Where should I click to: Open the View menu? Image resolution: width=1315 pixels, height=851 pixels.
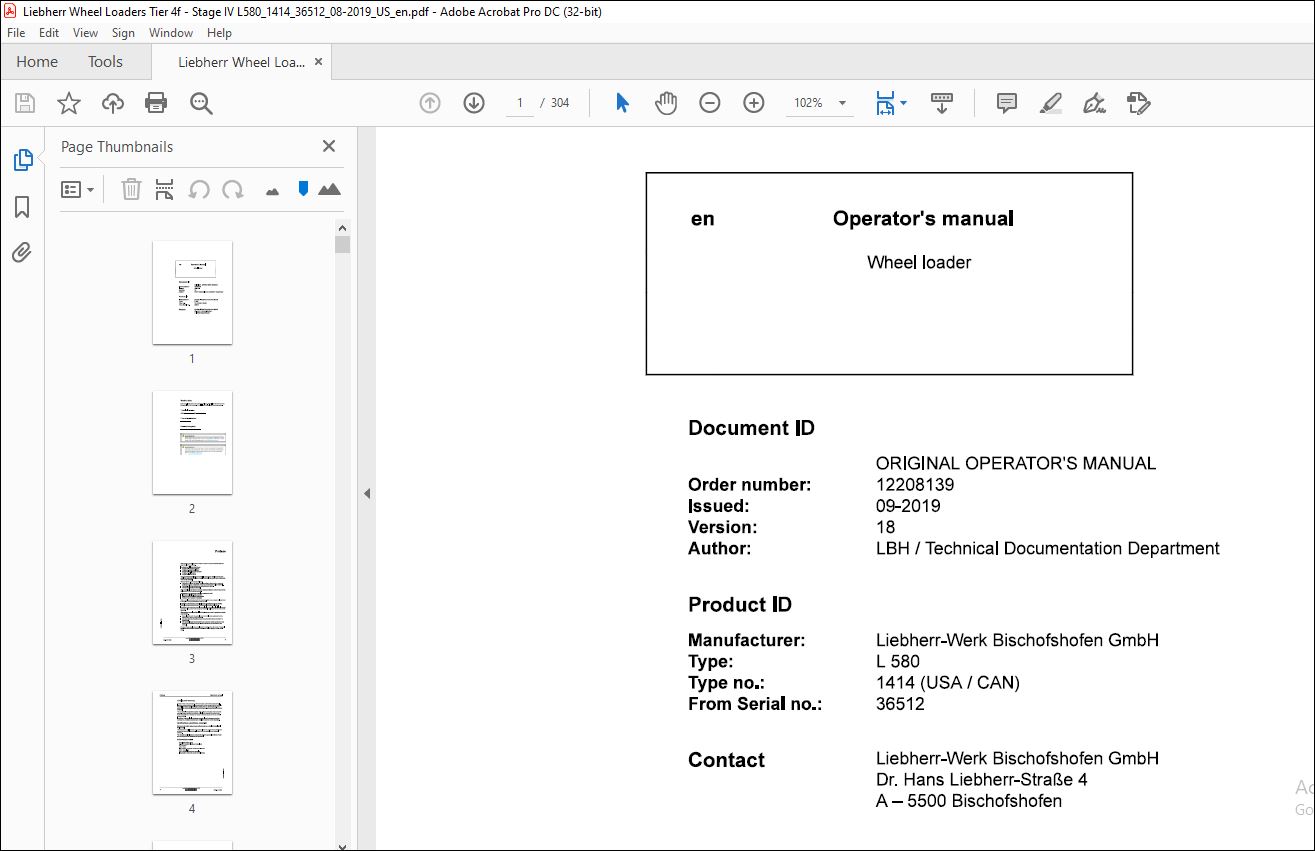(x=85, y=33)
